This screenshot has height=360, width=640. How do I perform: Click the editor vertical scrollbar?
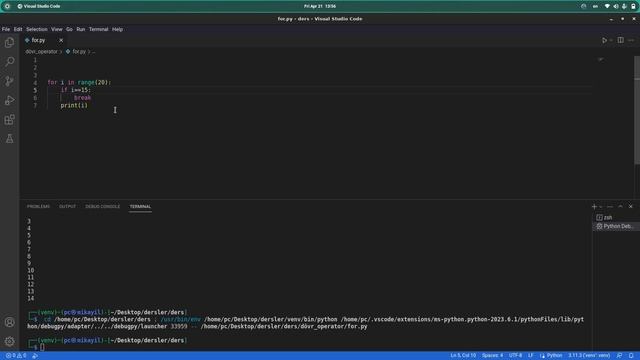[637, 110]
